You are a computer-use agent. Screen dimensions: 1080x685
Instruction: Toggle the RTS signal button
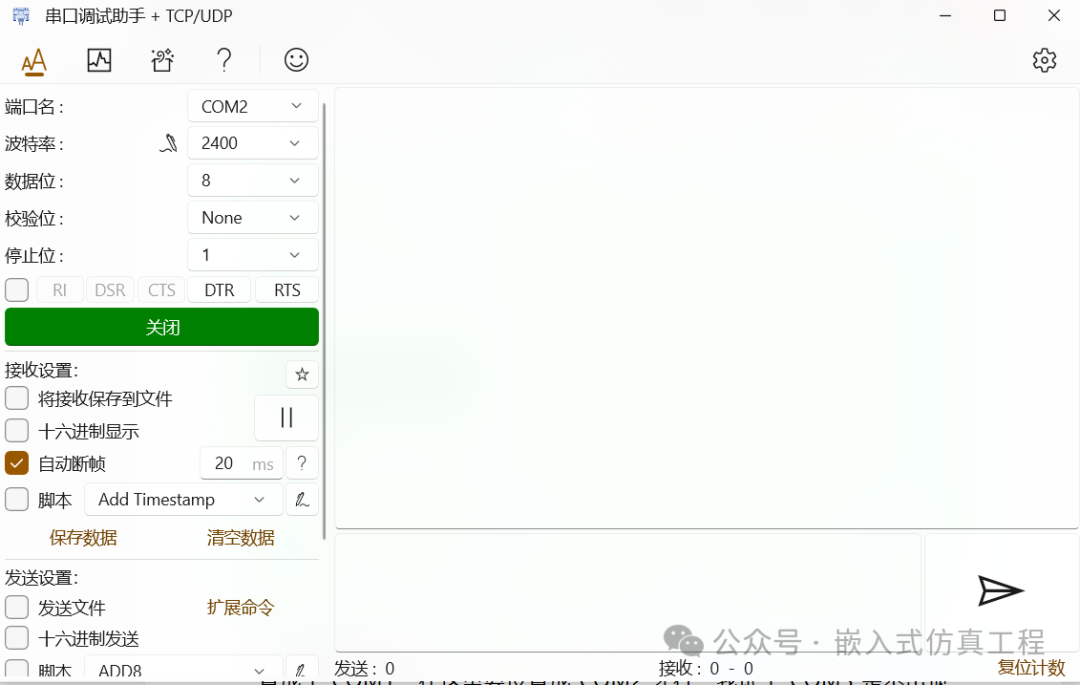click(287, 290)
